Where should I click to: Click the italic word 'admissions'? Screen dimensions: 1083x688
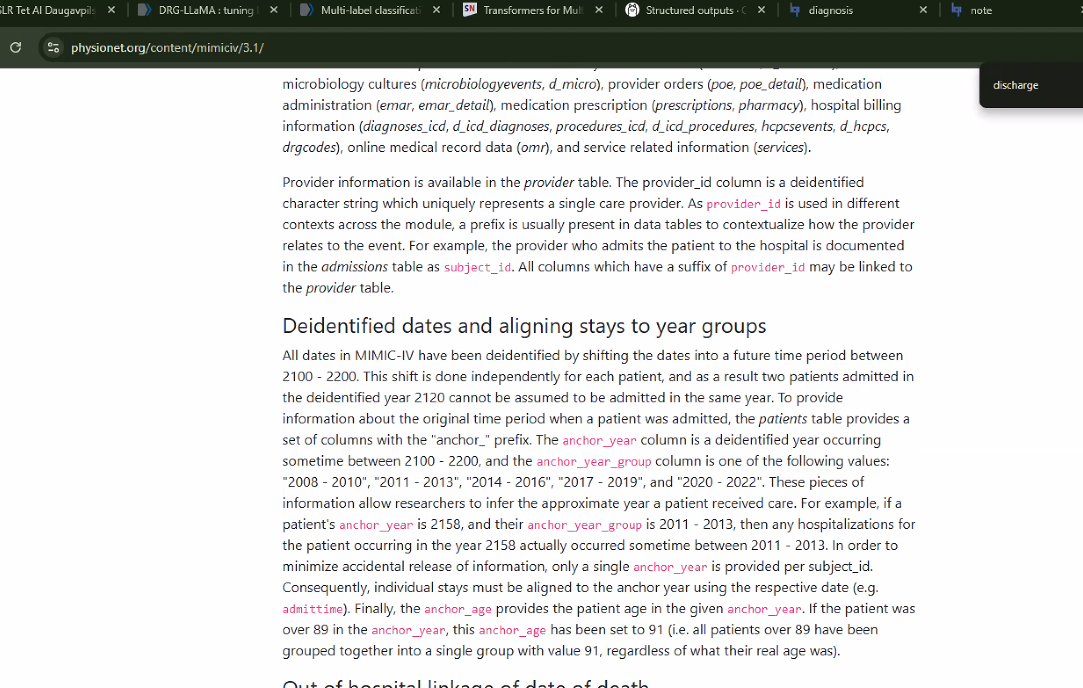354,267
